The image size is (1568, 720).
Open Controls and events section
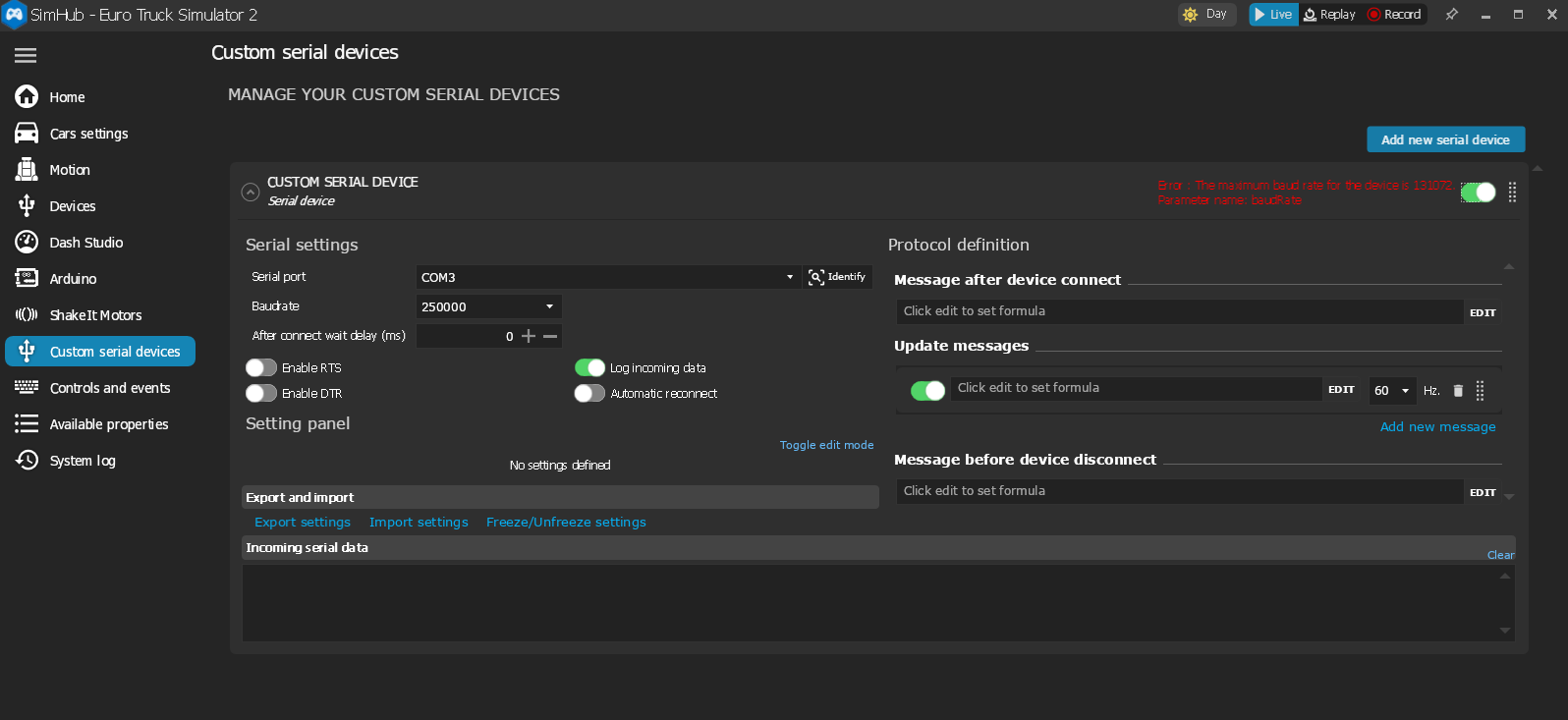(110, 388)
